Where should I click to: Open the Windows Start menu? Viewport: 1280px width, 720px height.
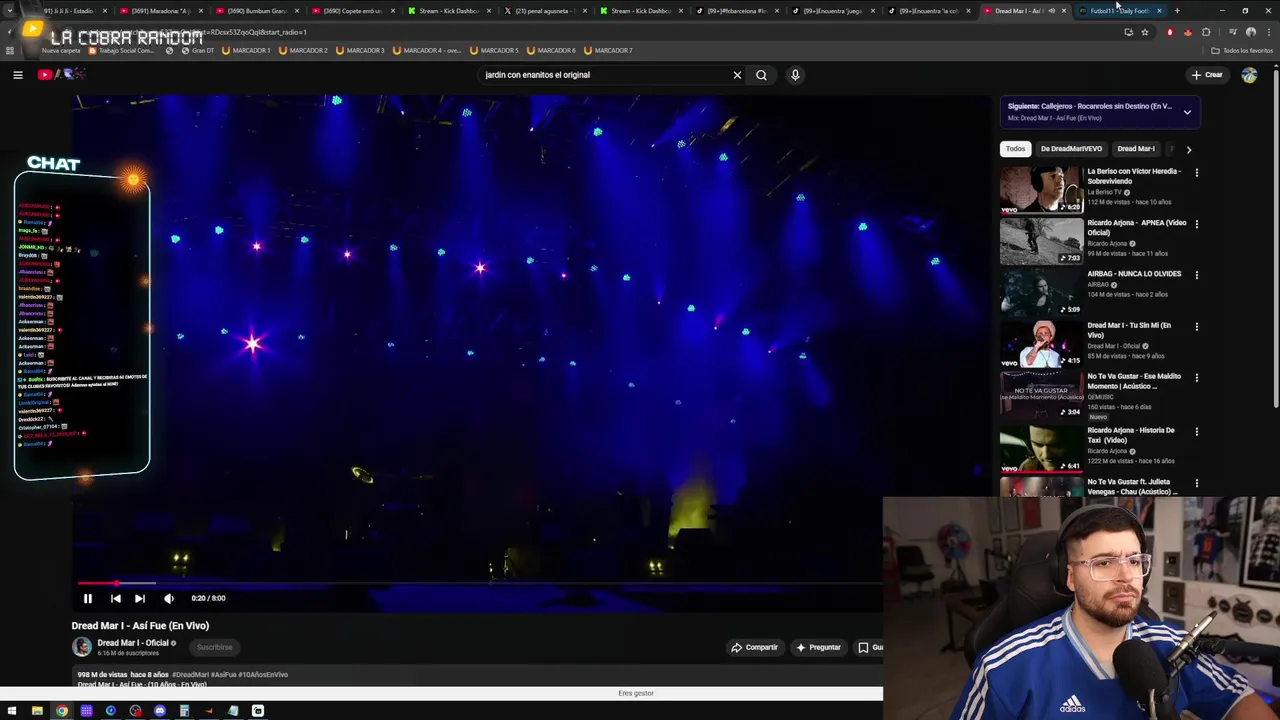click(x=13, y=711)
